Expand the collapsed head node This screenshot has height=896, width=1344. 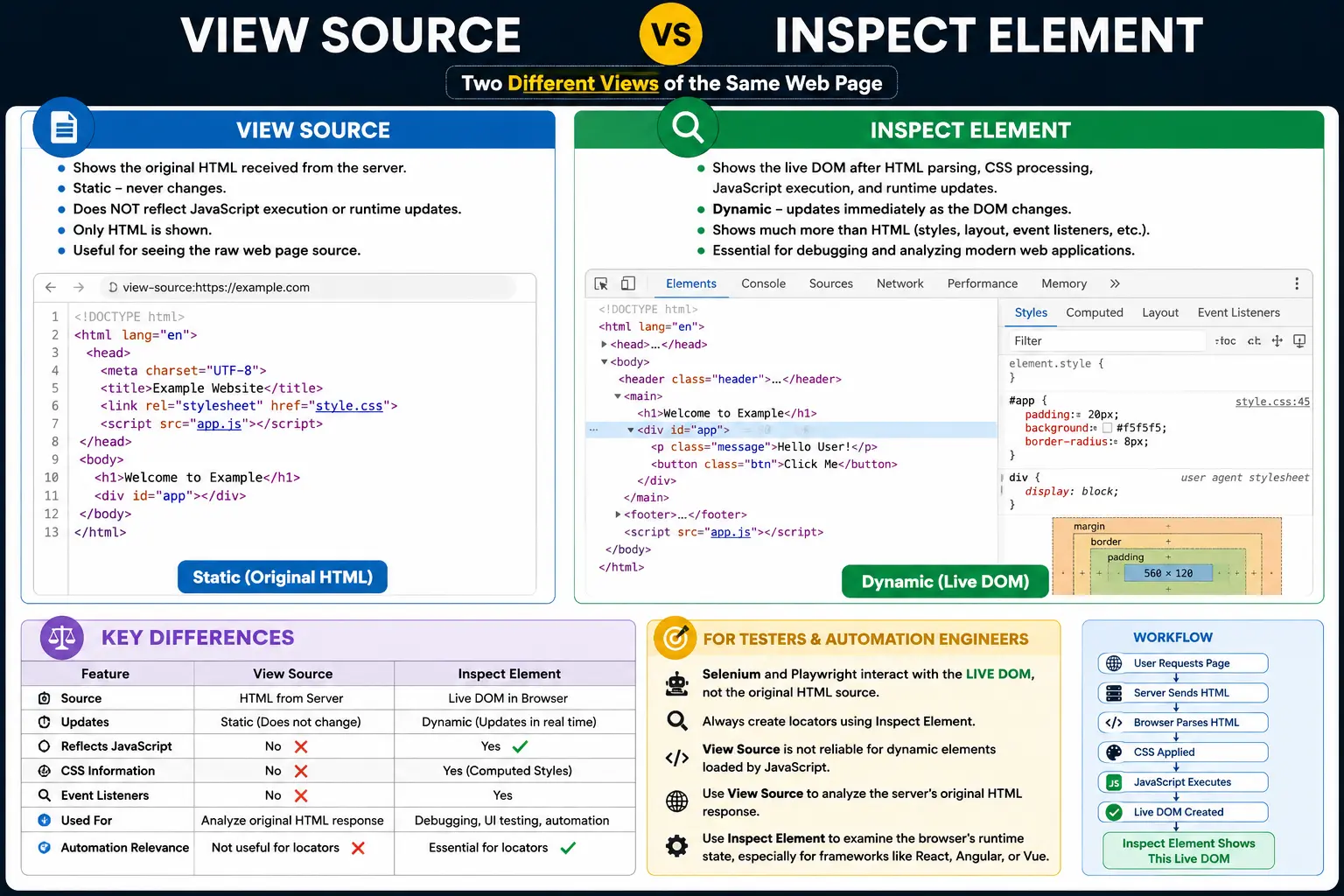tap(604, 344)
